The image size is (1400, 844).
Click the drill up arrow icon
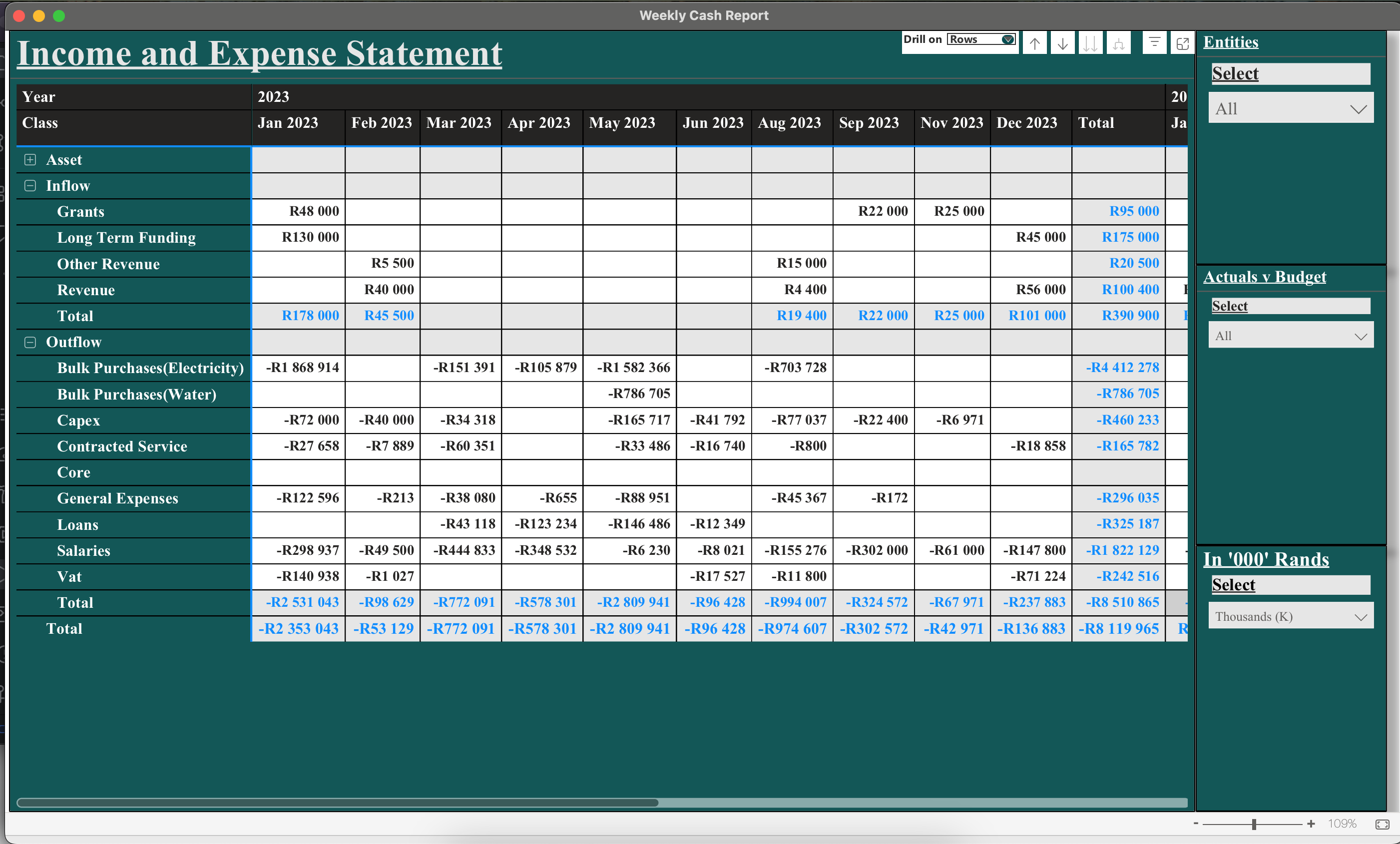tap(1035, 43)
